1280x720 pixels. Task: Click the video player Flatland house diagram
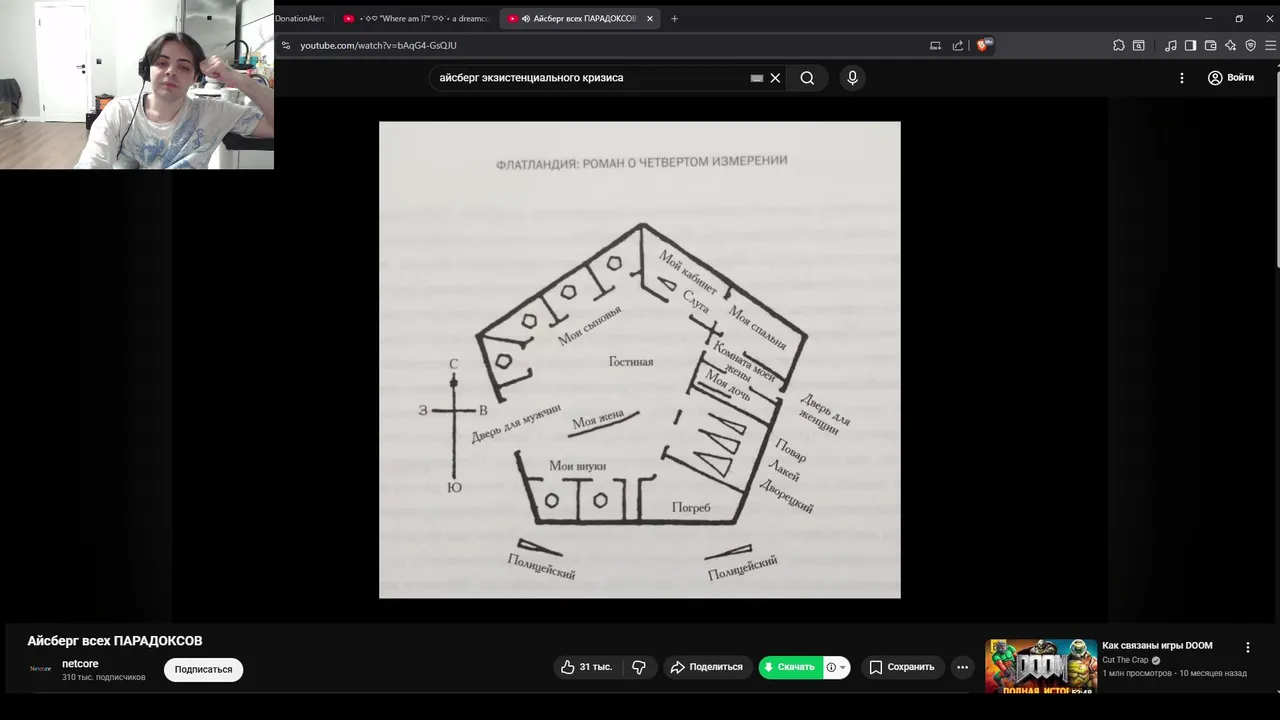pyautogui.click(x=640, y=360)
